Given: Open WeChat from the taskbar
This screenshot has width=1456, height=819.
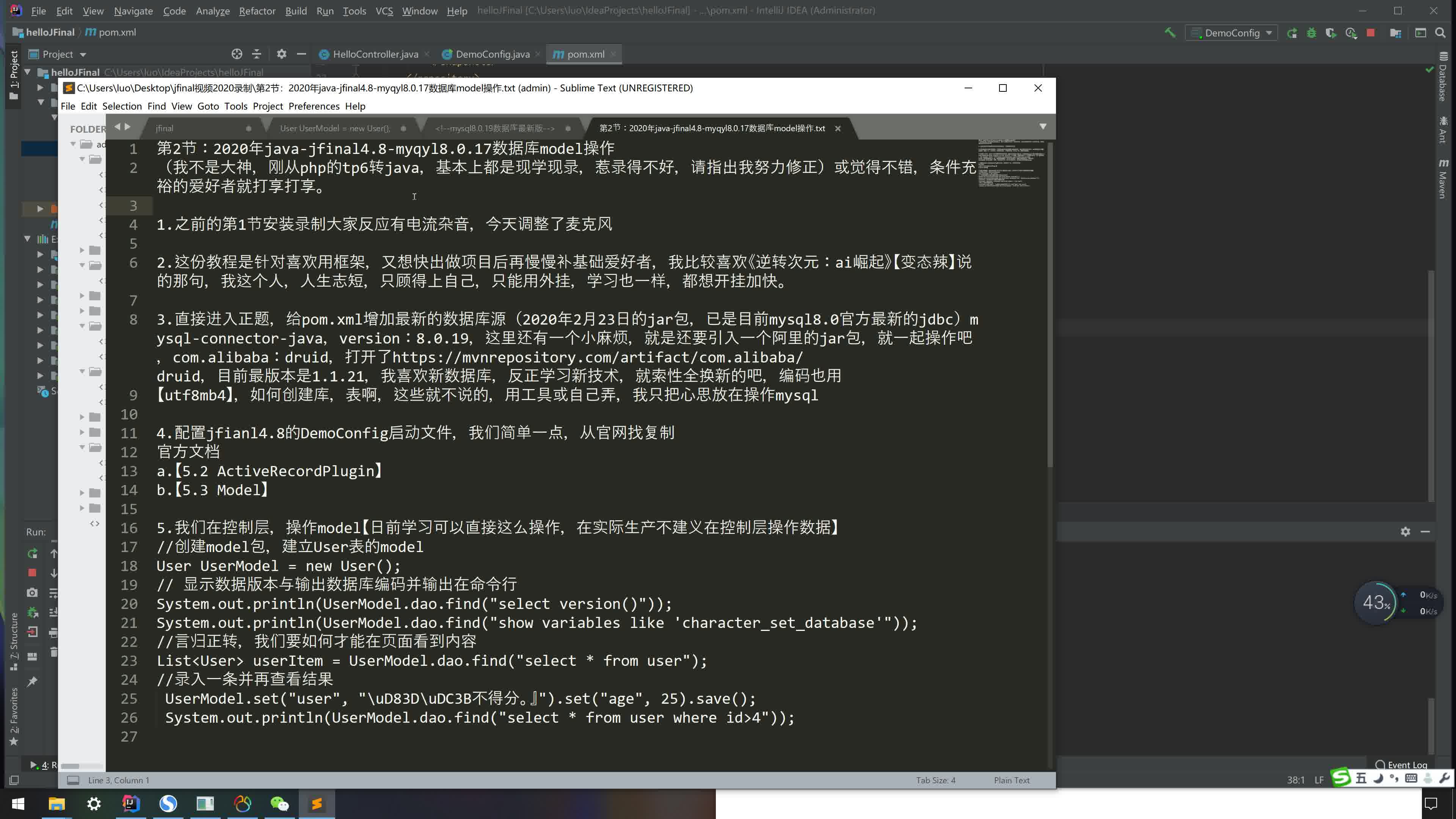Looking at the screenshot, I should point(279,803).
